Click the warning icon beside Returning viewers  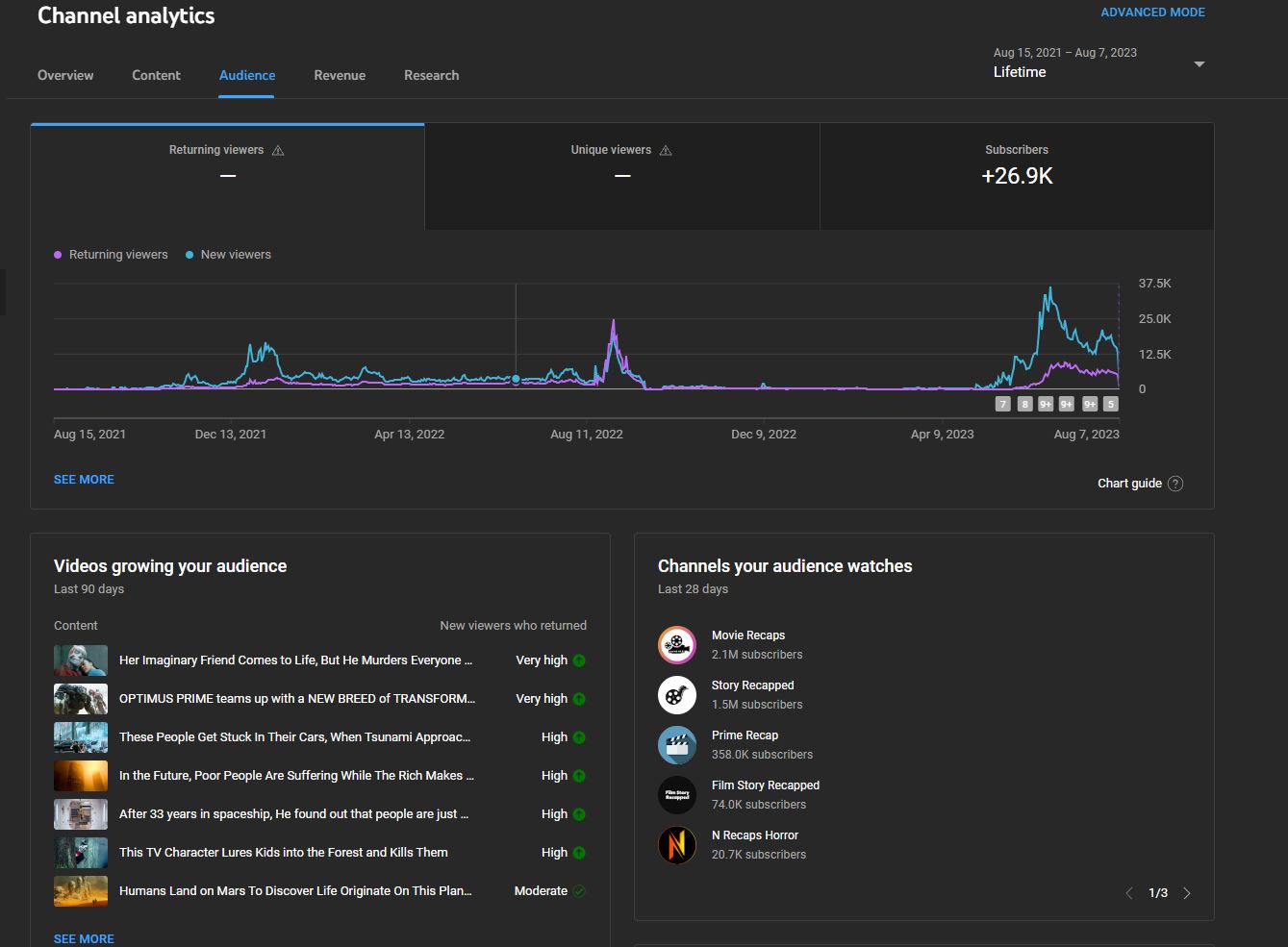278,150
